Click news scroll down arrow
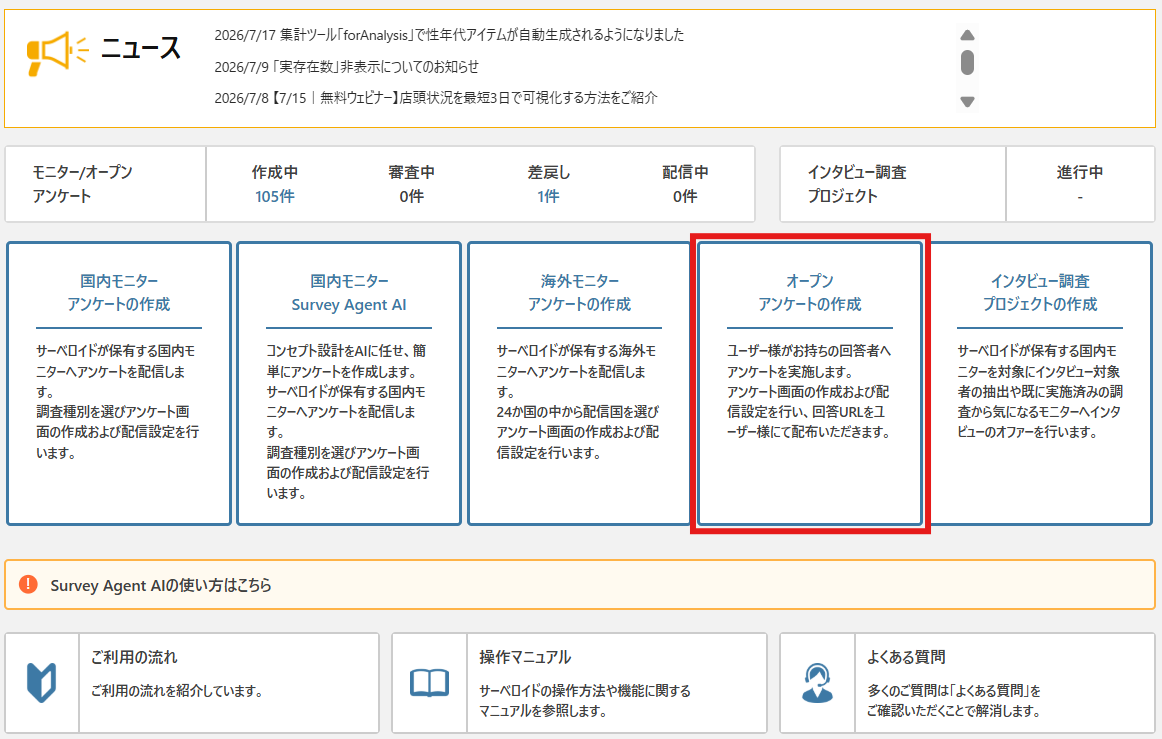The height and width of the screenshot is (739, 1162). pyautogui.click(x=967, y=102)
